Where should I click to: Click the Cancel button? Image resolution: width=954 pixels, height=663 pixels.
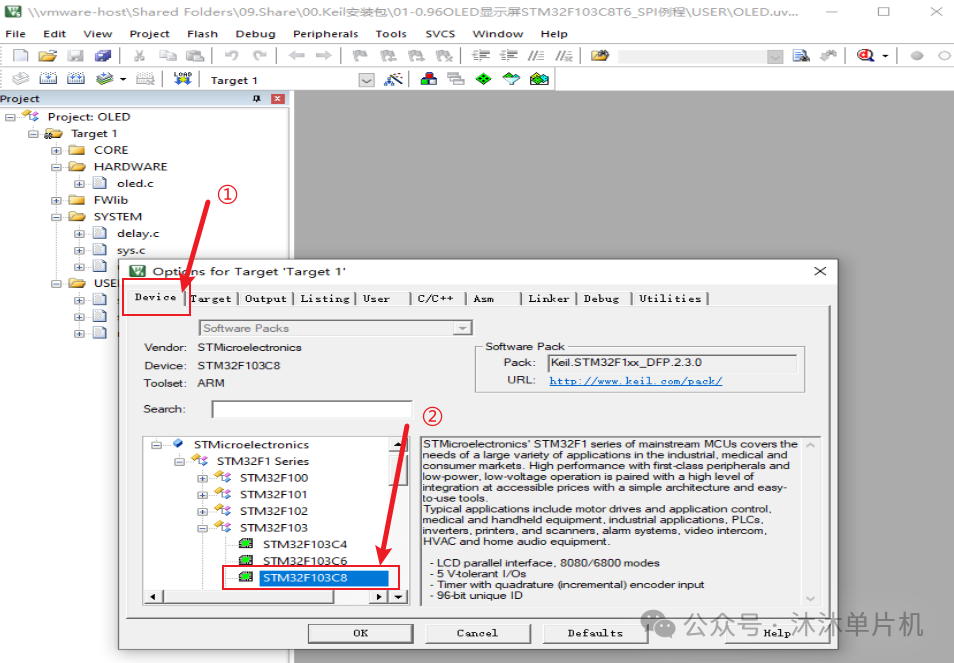478,633
